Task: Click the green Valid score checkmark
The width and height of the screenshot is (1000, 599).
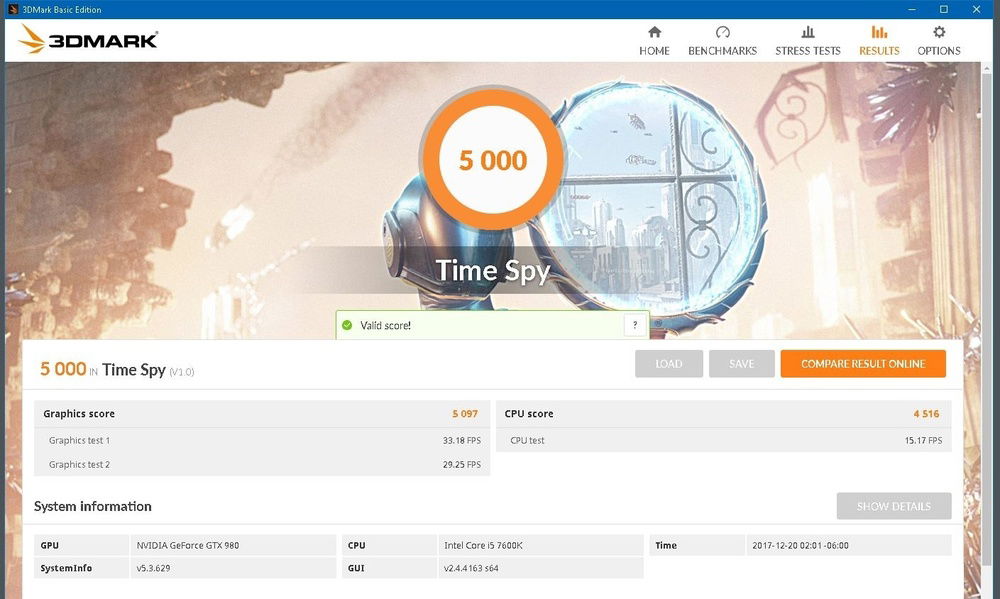Action: (x=347, y=325)
